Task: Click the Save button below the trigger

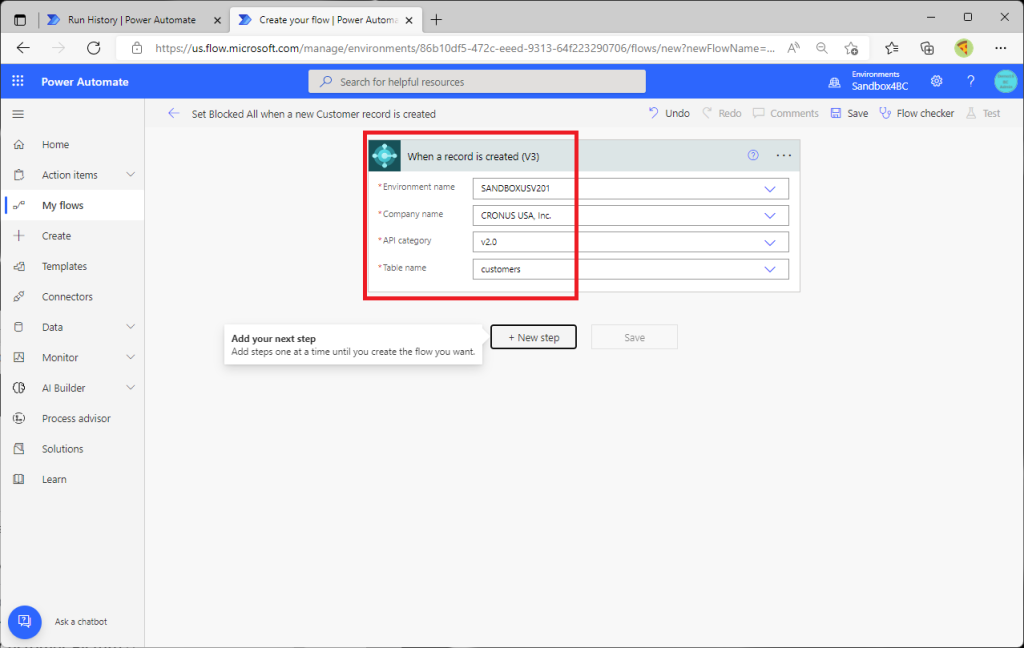Action: coord(634,337)
